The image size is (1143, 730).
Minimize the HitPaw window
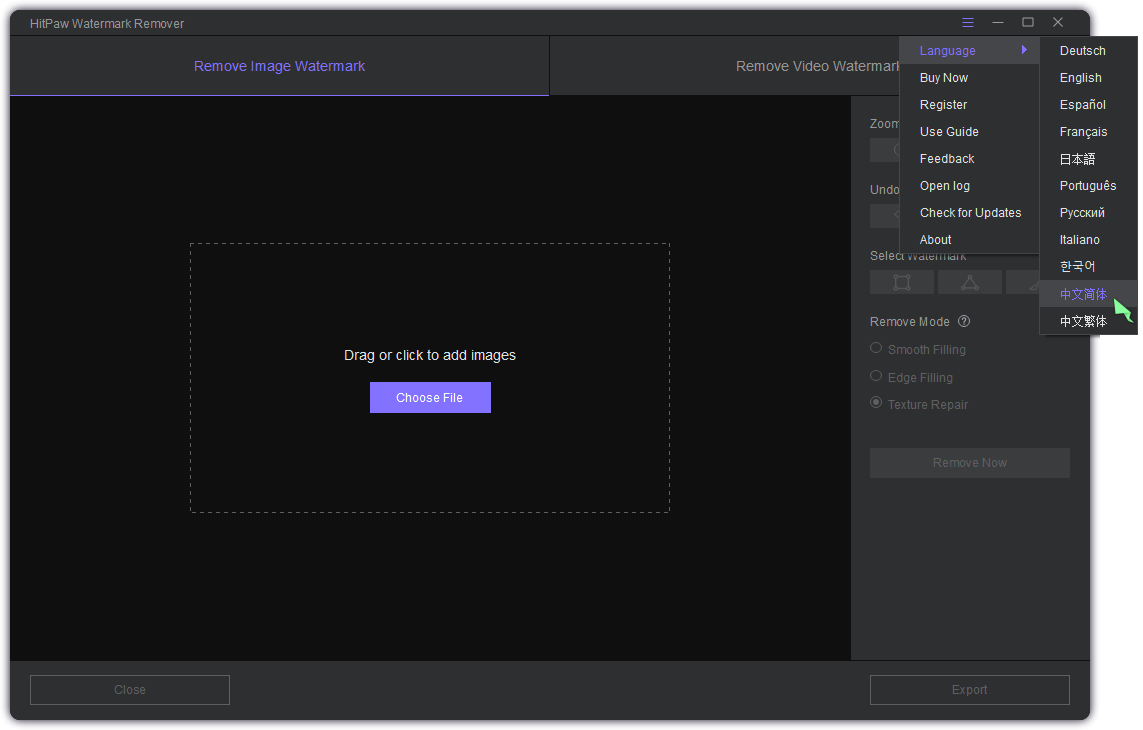(x=997, y=23)
